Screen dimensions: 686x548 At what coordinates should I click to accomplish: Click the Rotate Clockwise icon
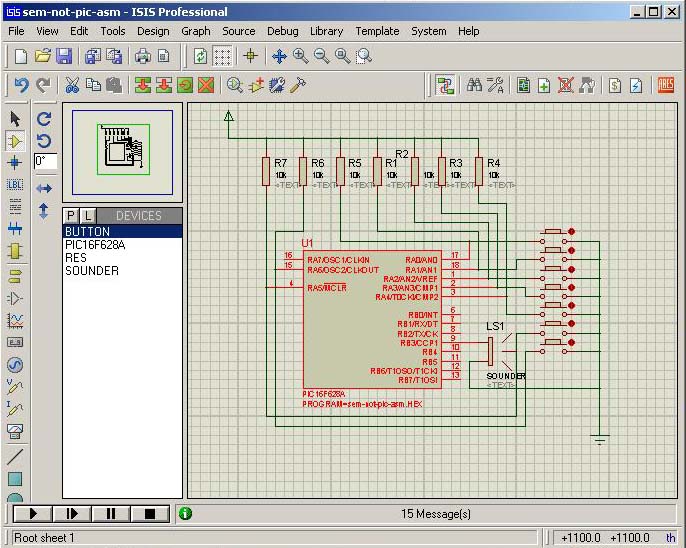[44, 119]
